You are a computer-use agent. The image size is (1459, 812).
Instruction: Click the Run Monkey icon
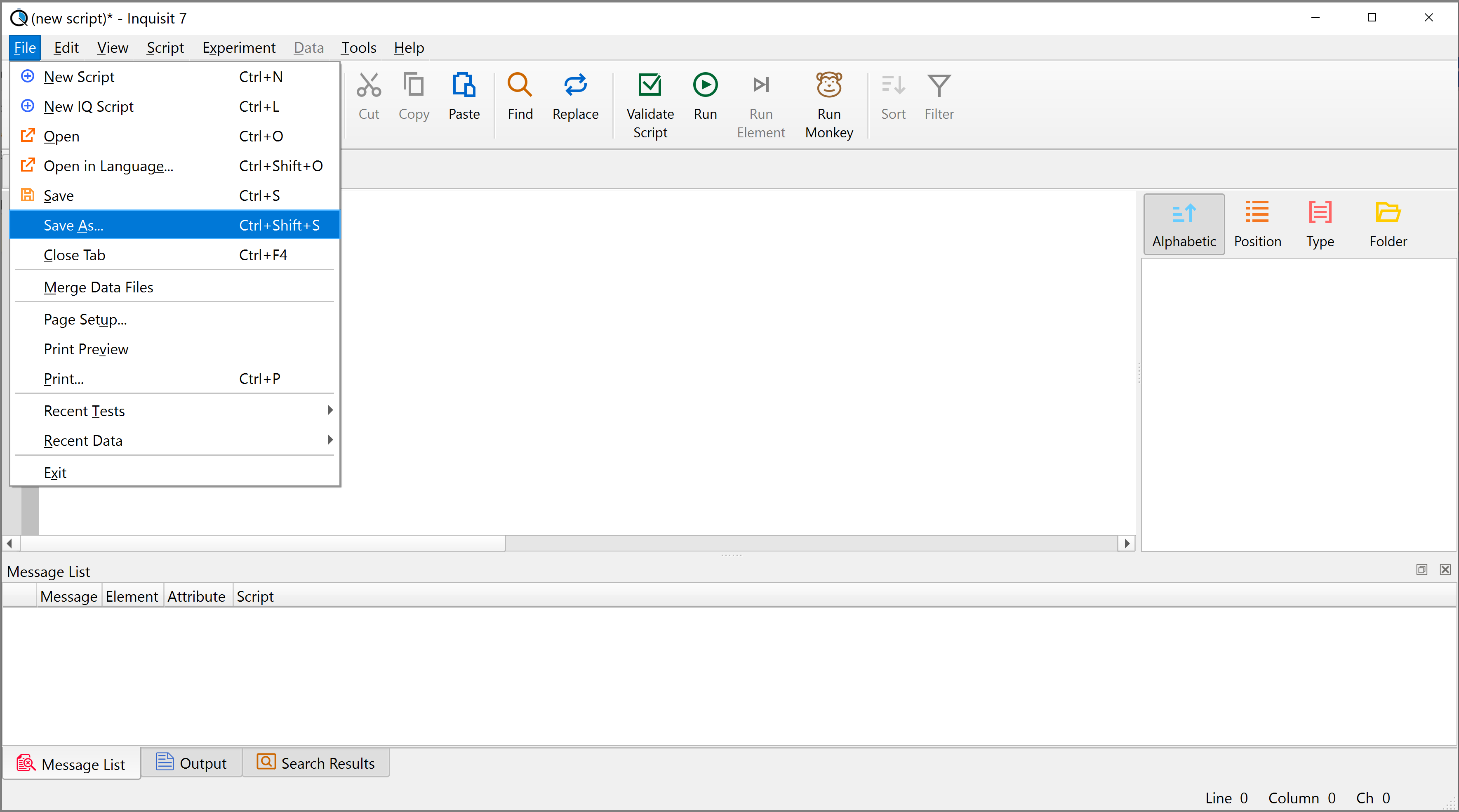[828, 85]
